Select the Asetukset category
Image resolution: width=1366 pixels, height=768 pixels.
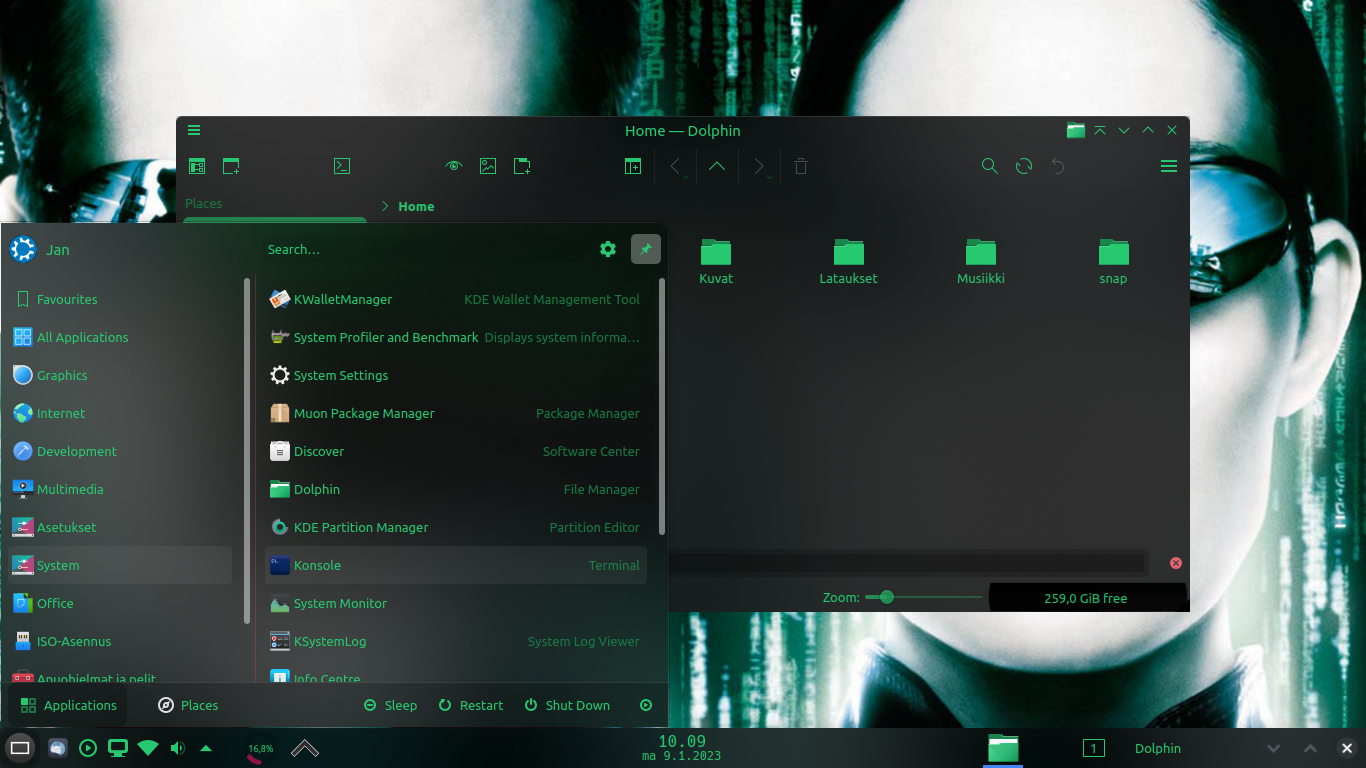pos(120,527)
